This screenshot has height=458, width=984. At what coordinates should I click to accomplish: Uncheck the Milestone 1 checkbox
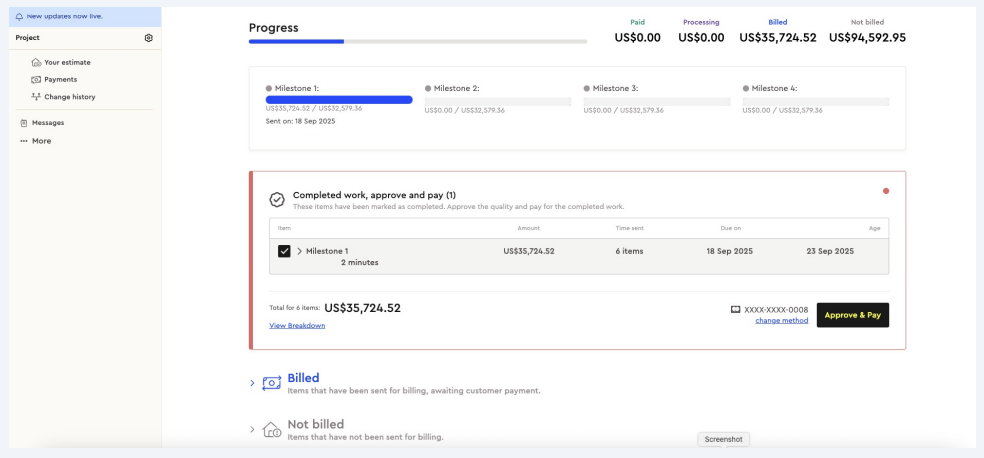285,251
